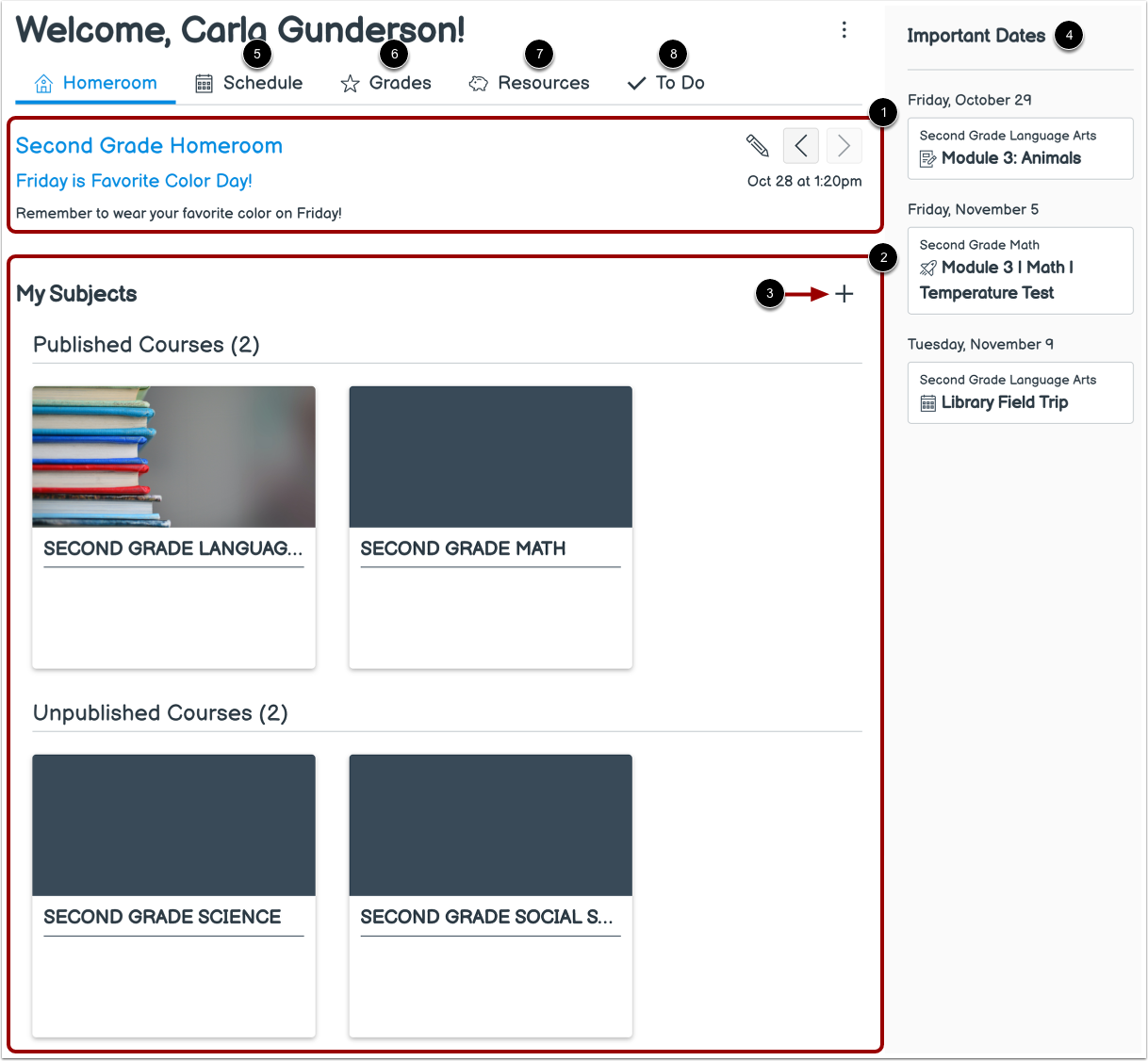Open SECOND GRADE MATH course title
This screenshot has width=1148, height=1061.
[x=463, y=548]
